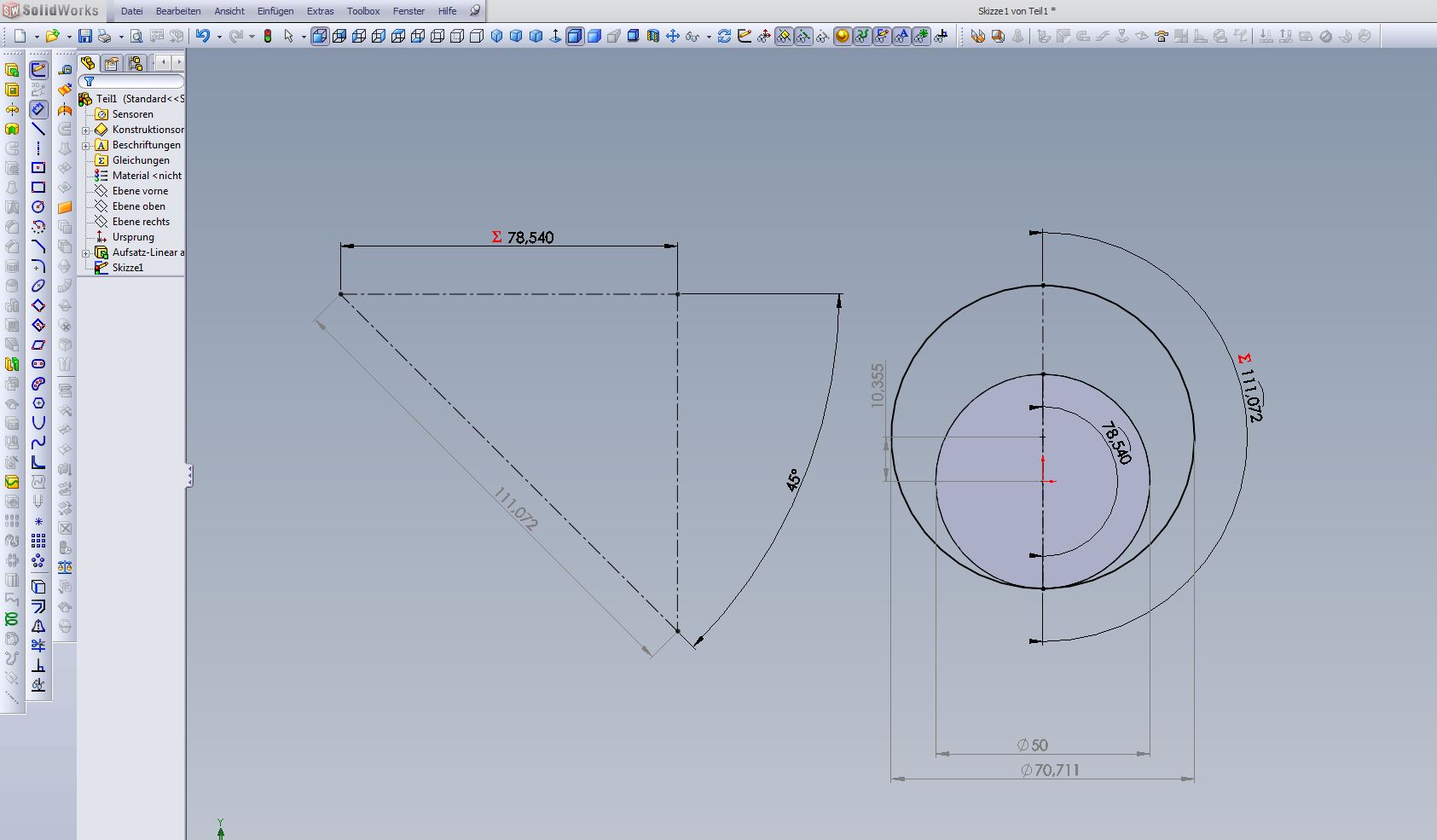Viewport: 1437px width, 840px height.
Task: Expand the Beschriftungen tree node
Action: coord(85,146)
